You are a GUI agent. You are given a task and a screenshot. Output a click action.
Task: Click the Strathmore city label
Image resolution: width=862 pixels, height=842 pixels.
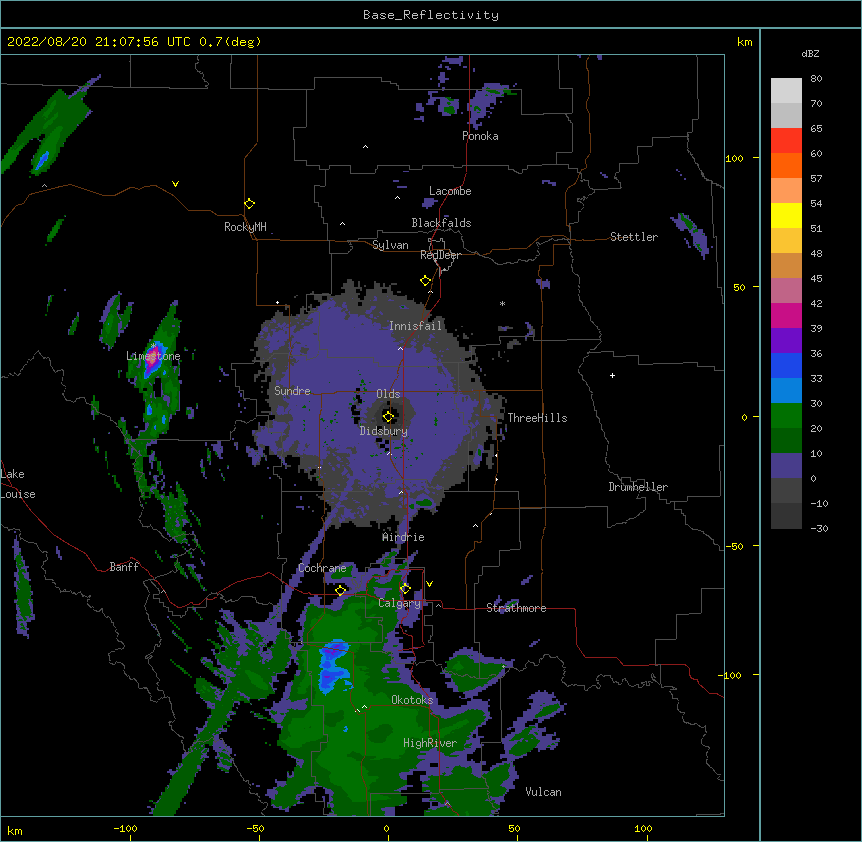[x=516, y=608]
